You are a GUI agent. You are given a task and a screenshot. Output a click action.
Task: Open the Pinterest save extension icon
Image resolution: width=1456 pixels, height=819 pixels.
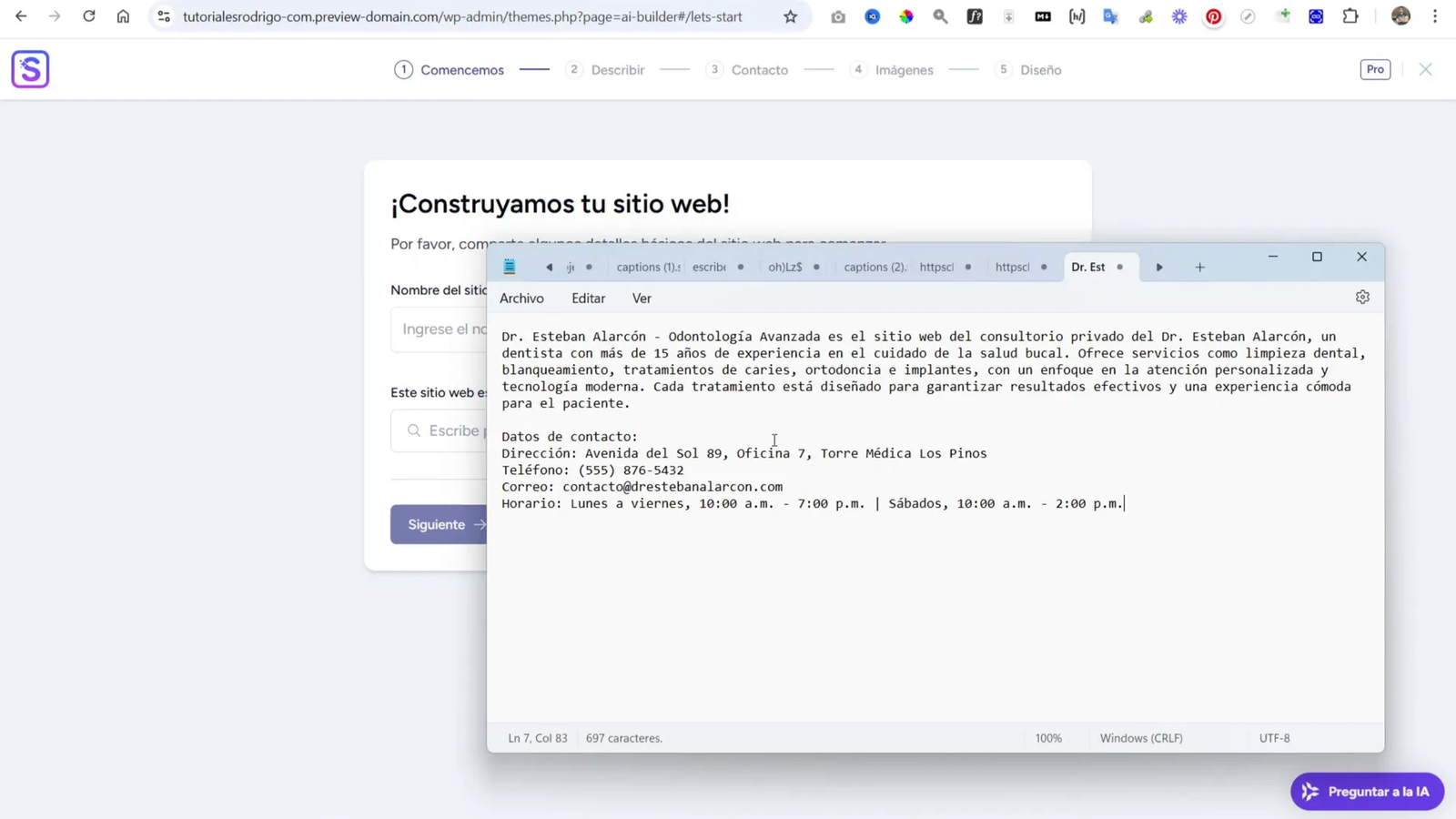[x=1213, y=16]
